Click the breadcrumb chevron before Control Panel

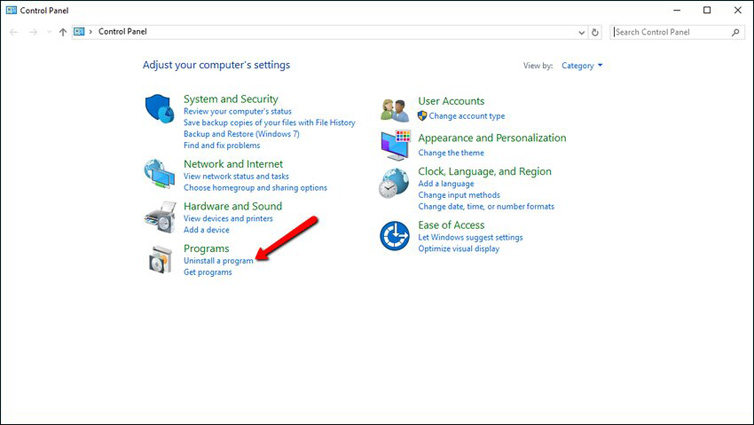pos(91,32)
